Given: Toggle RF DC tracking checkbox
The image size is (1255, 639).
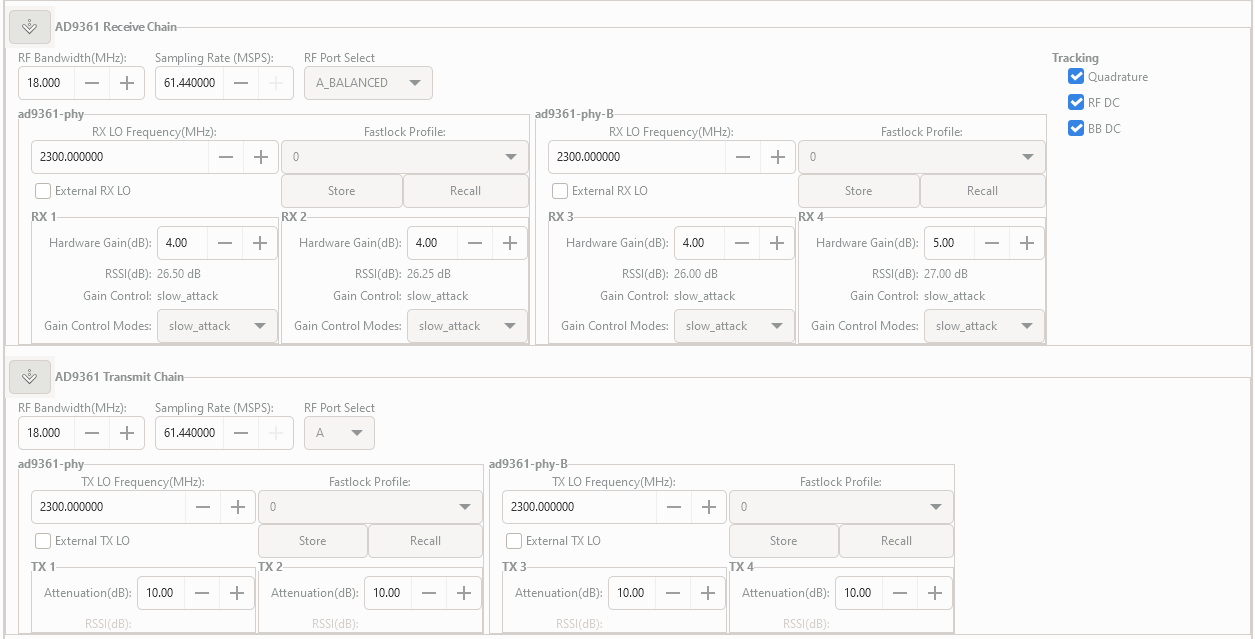Looking at the screenshot, I should (1076, 102).
